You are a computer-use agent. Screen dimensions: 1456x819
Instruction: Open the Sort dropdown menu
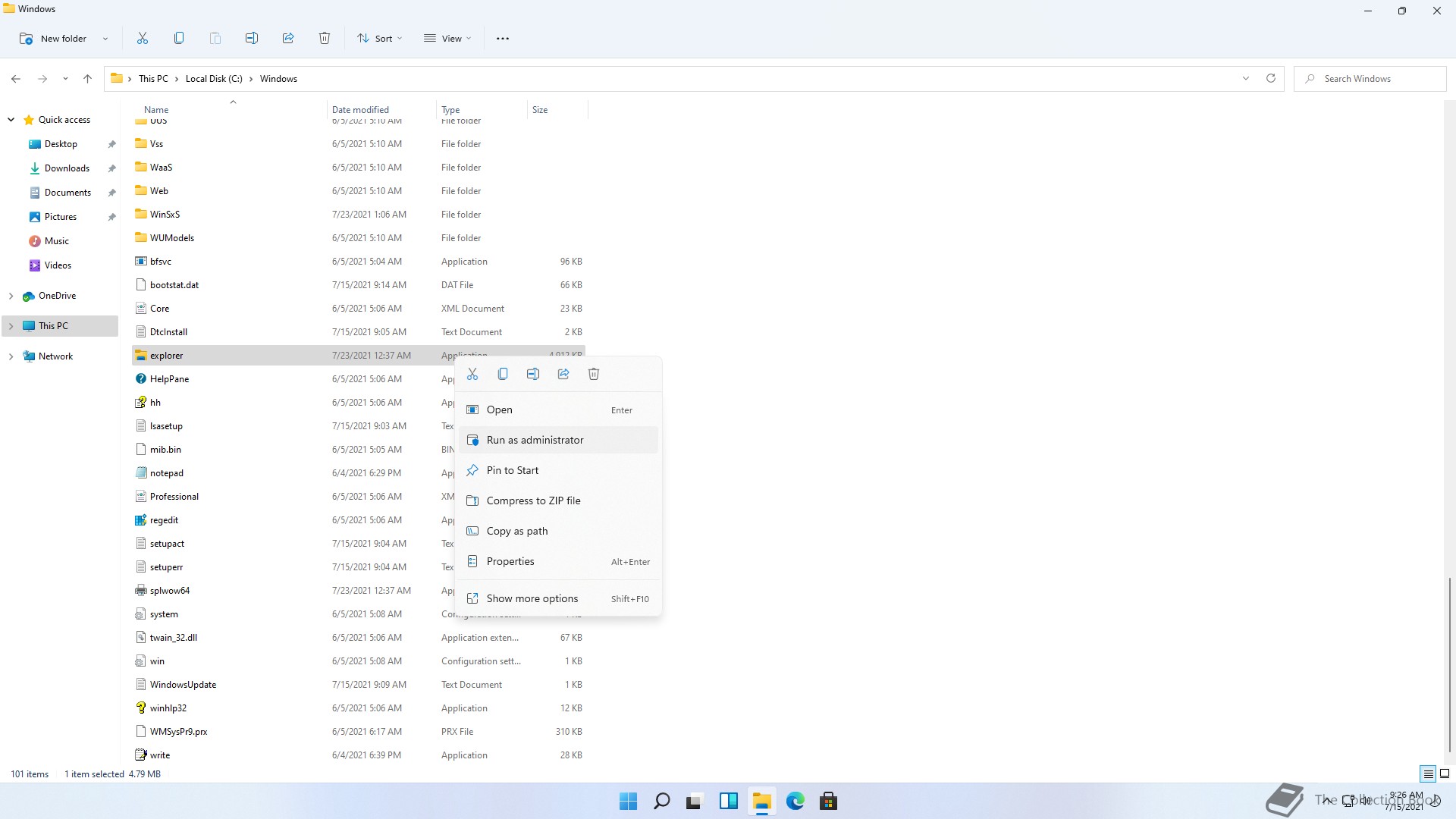click(x=380, y=38)
